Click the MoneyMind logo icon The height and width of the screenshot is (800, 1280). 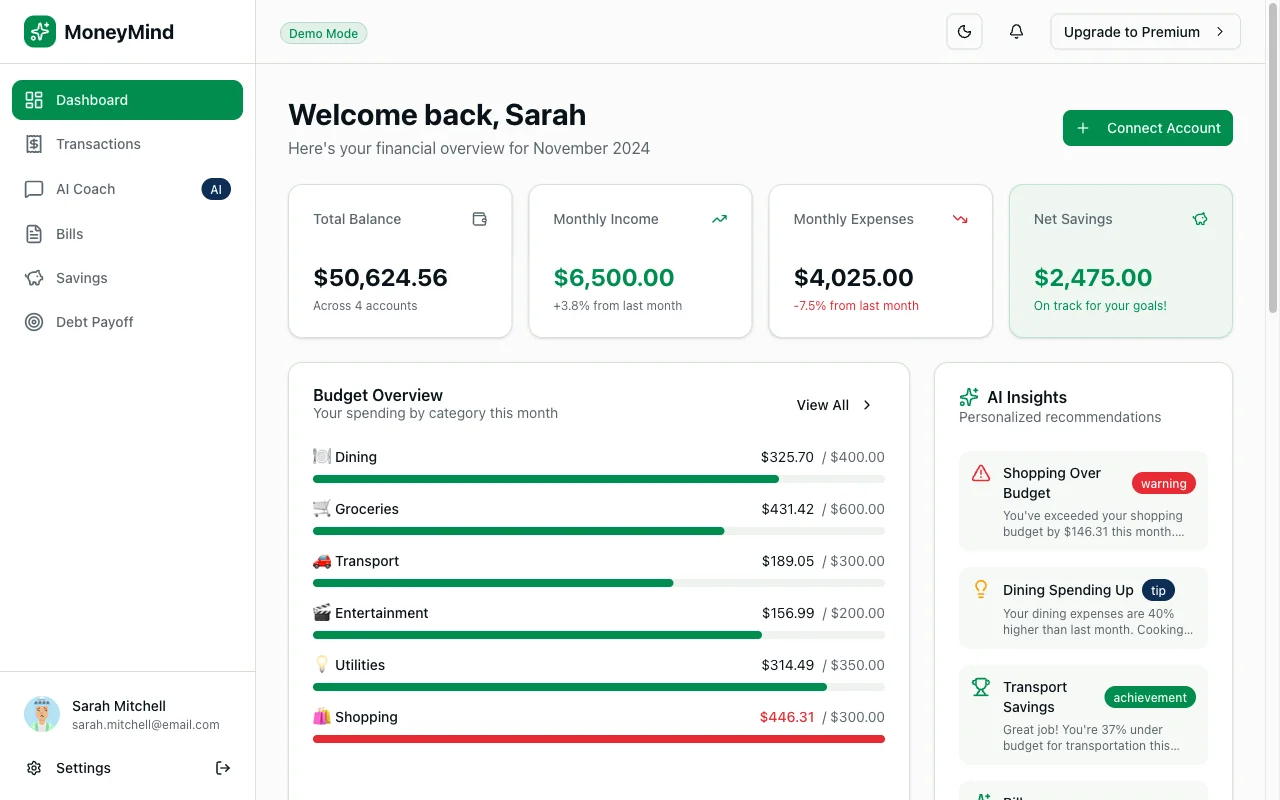39,31
